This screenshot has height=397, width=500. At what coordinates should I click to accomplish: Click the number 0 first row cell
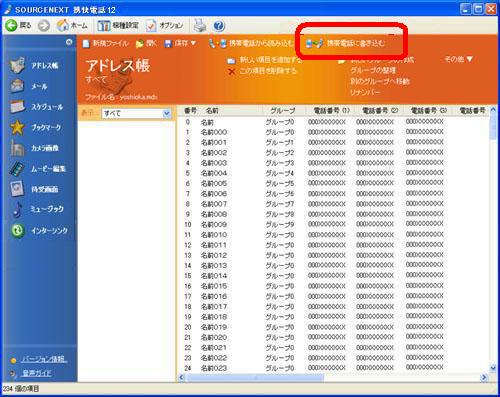tap(188, 122)
